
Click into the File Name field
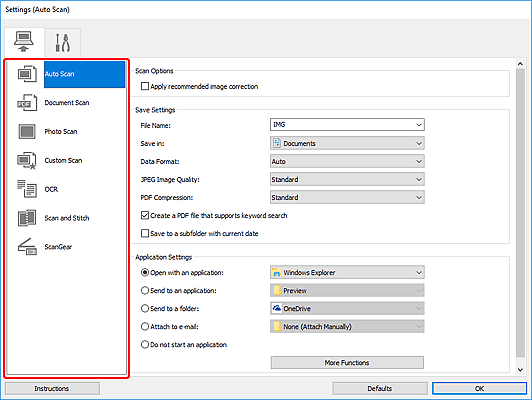tap(347, 125)
